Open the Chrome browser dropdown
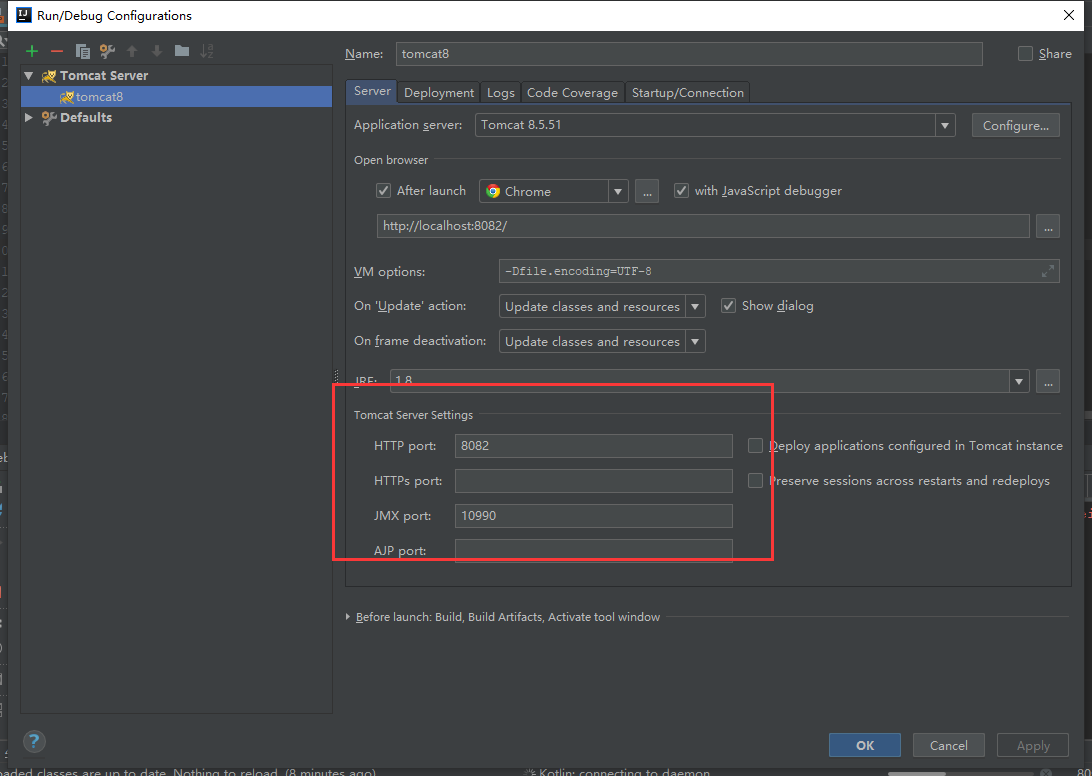 point(618,190)
